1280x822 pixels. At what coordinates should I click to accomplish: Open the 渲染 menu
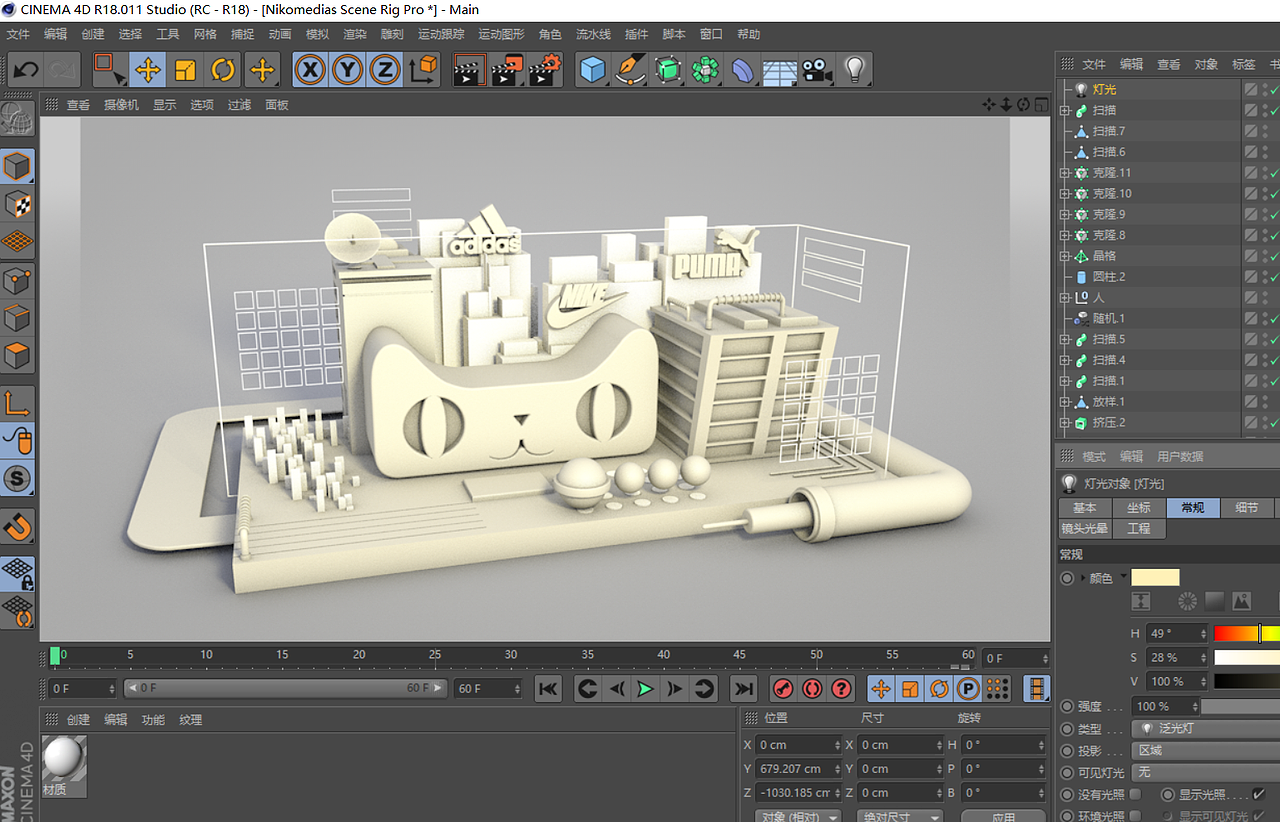355,34
